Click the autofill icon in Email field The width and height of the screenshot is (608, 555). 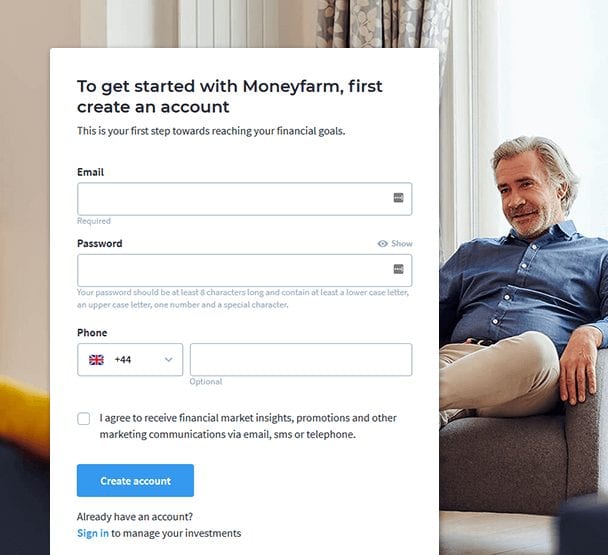(x=398, y=198)
